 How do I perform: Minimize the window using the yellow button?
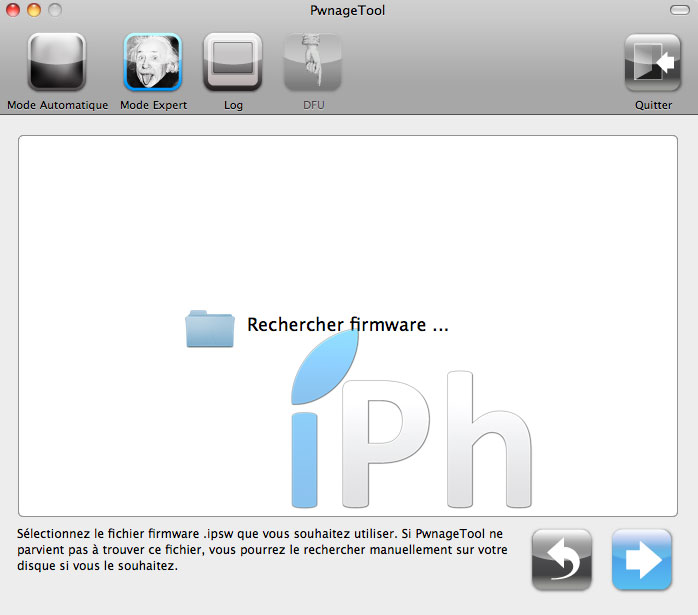[x=33, y=10]
